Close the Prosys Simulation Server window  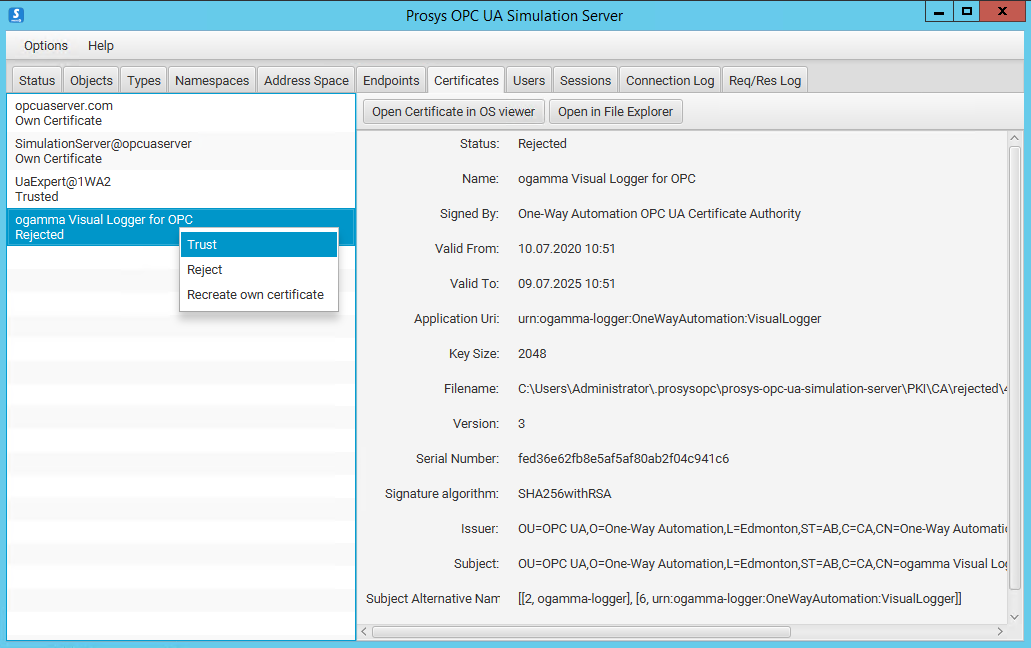[x=1002, y=11]
